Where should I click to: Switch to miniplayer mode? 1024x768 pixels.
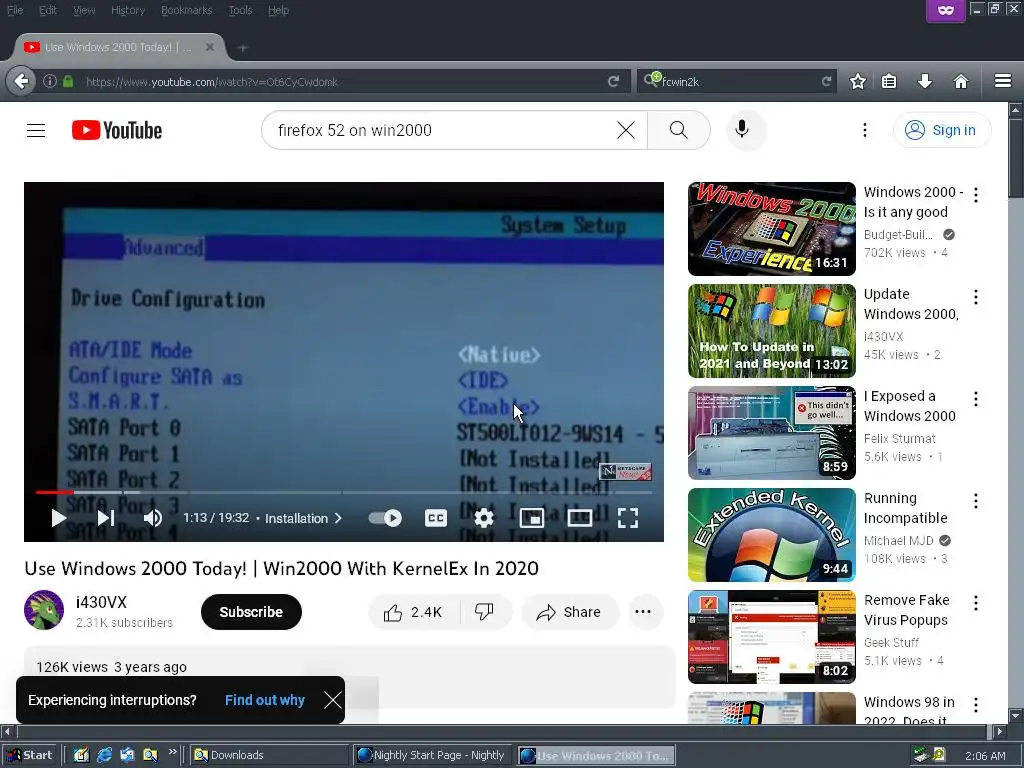[532, 518]
